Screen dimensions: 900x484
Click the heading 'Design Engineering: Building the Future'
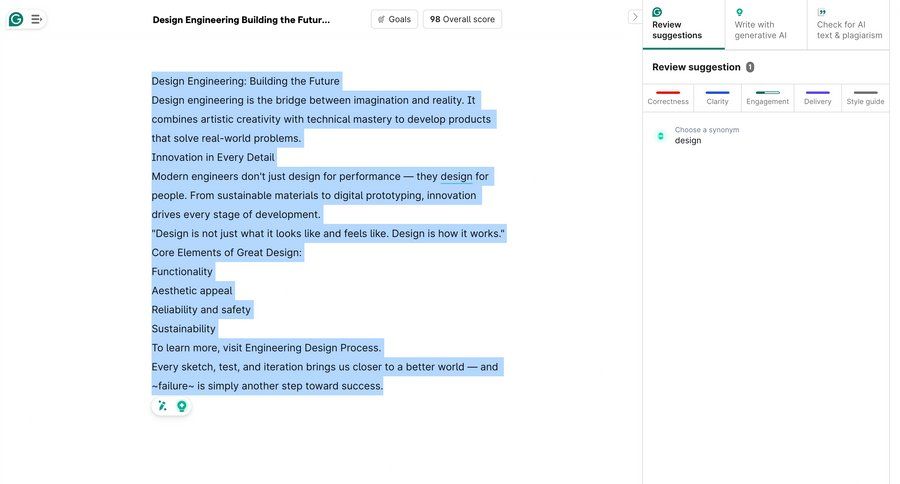coord(246,81)
